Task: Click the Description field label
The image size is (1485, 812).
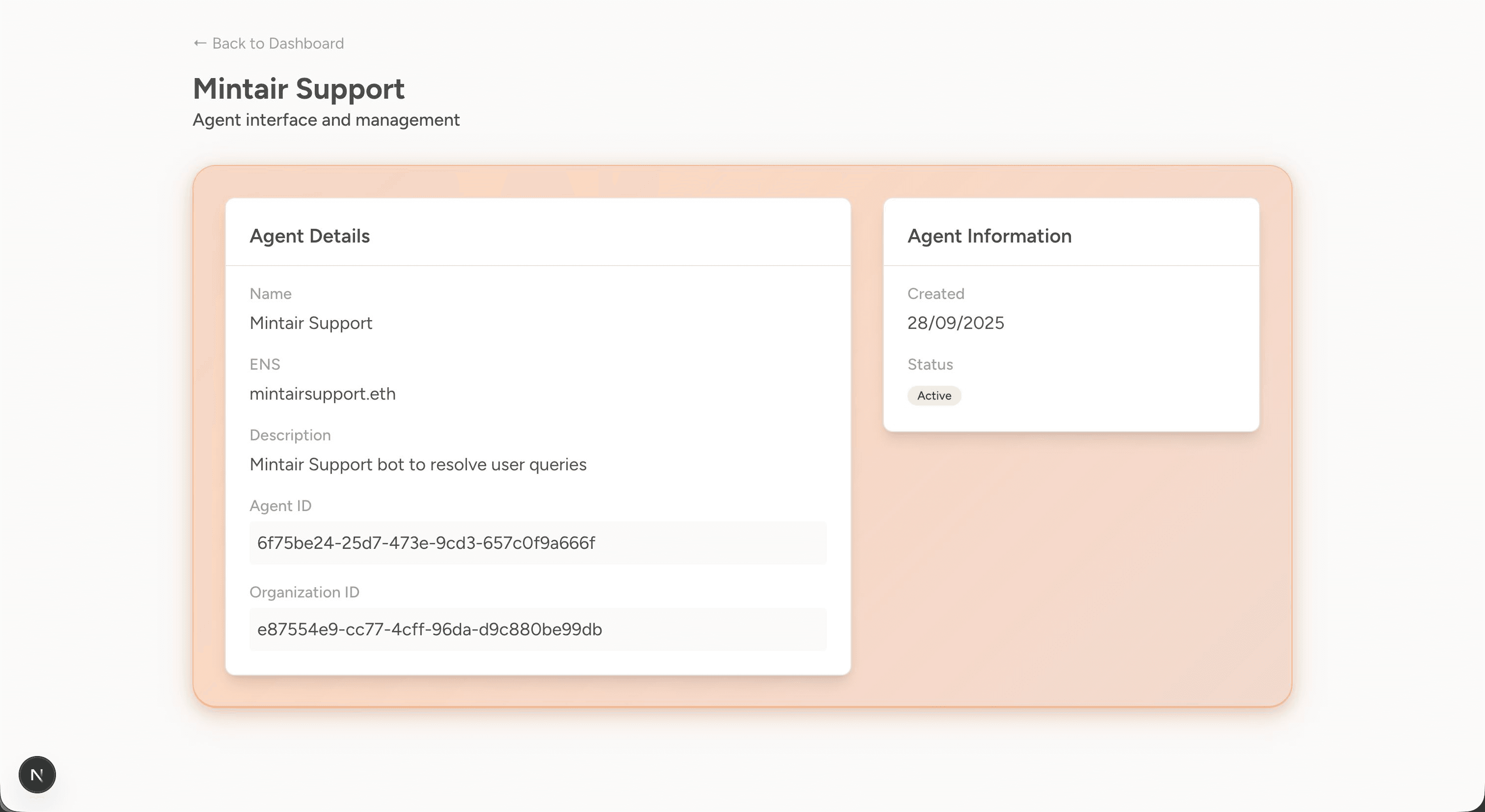Action: tap(290, 435)
